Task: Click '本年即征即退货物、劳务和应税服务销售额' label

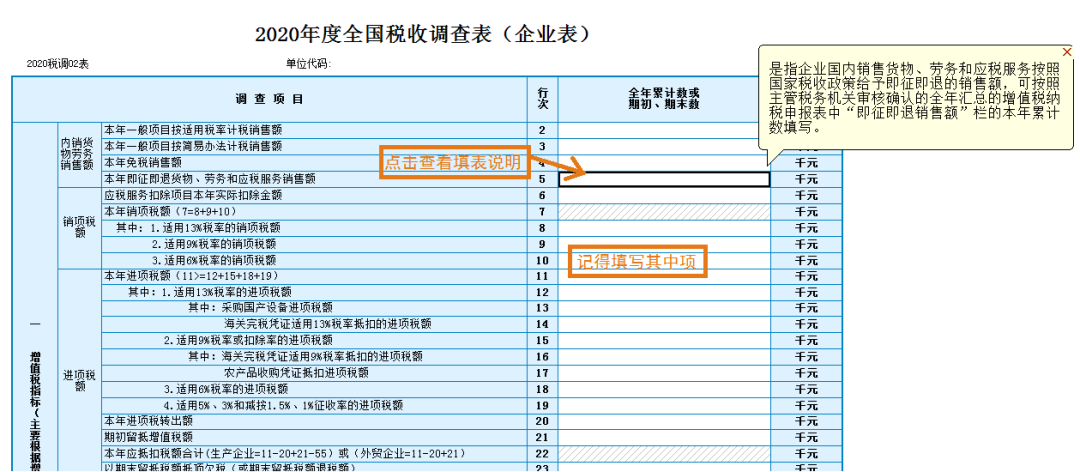Action: coord(209,179)
